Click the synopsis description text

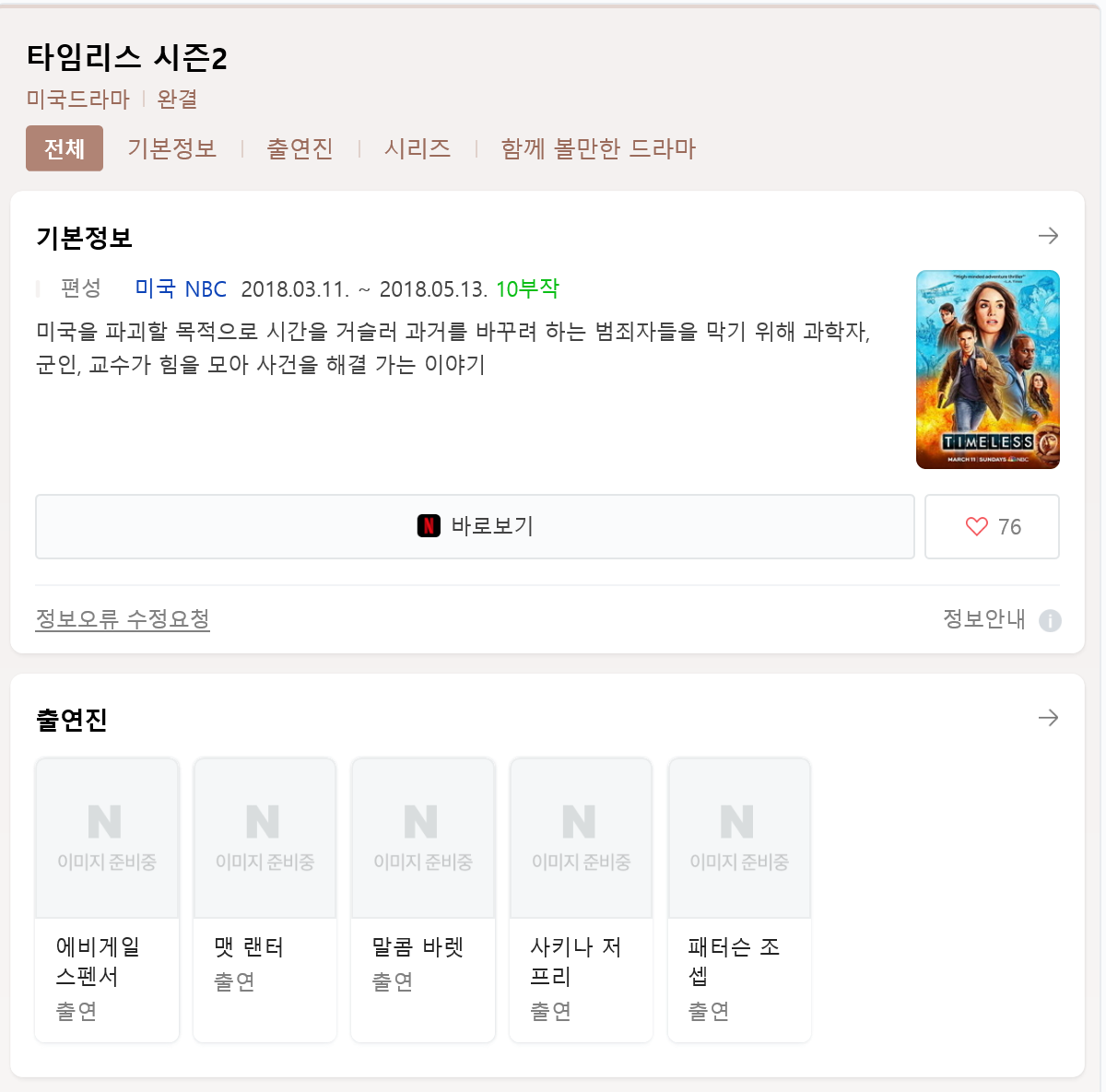point(453,347)
